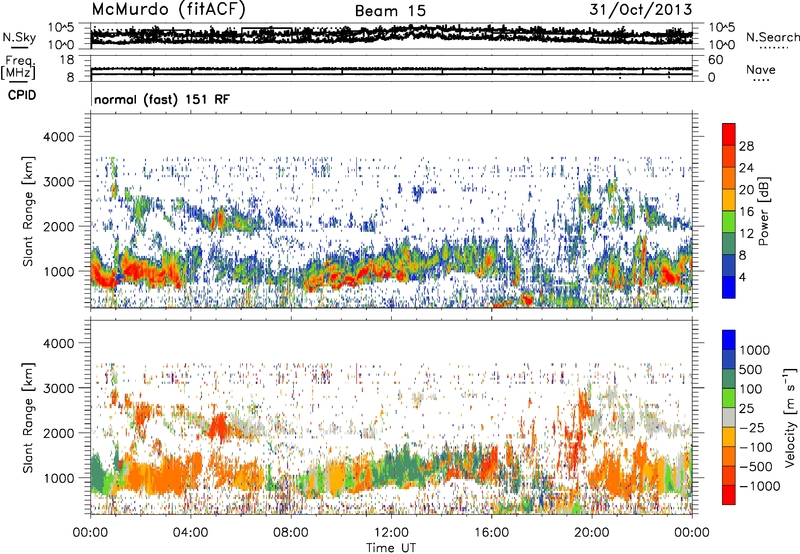Click the "-100" value on Velocity colorbar

pyautogui.click(x=756, y=447)
